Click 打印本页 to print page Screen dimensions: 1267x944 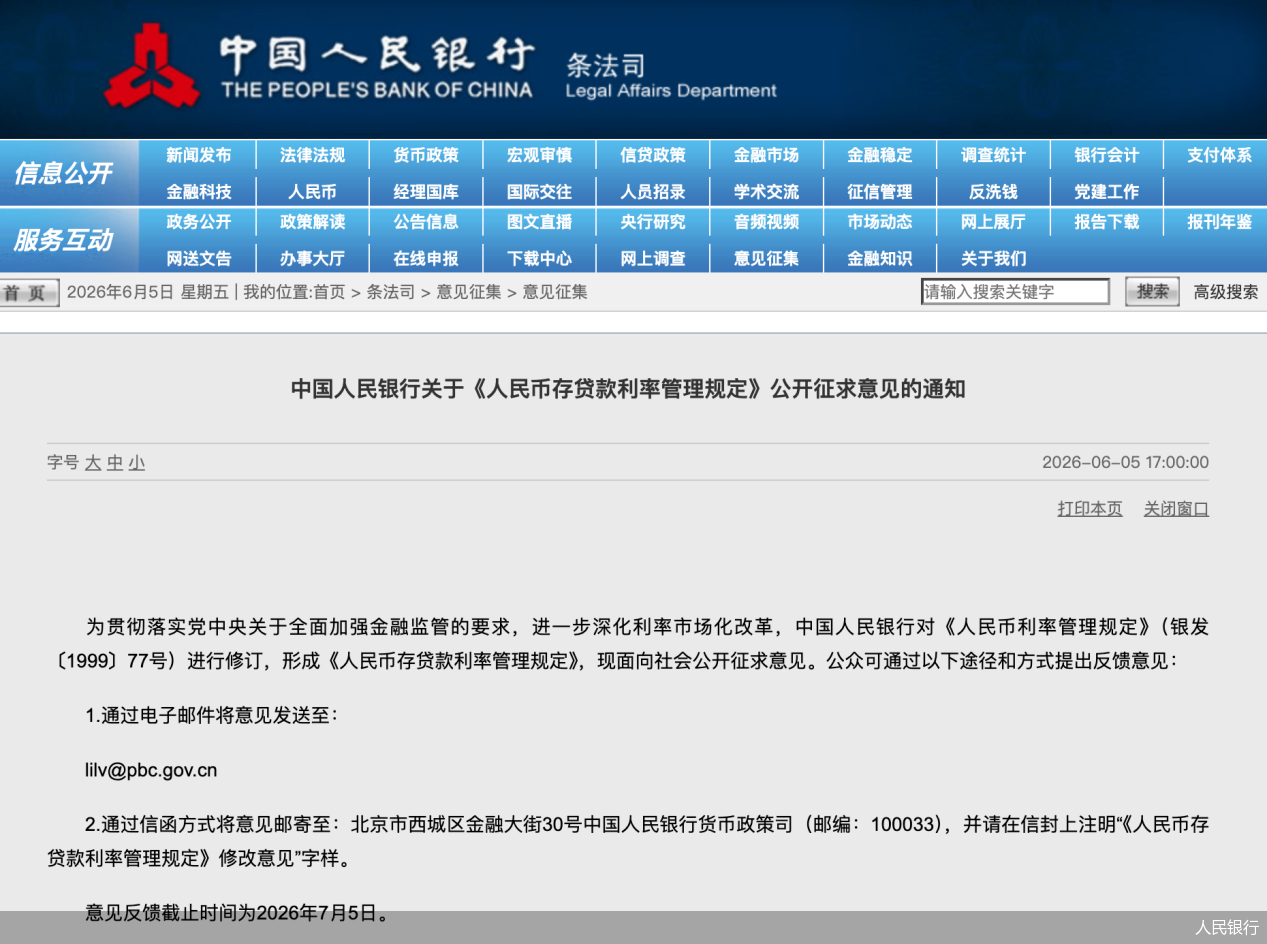(1090, 509)
